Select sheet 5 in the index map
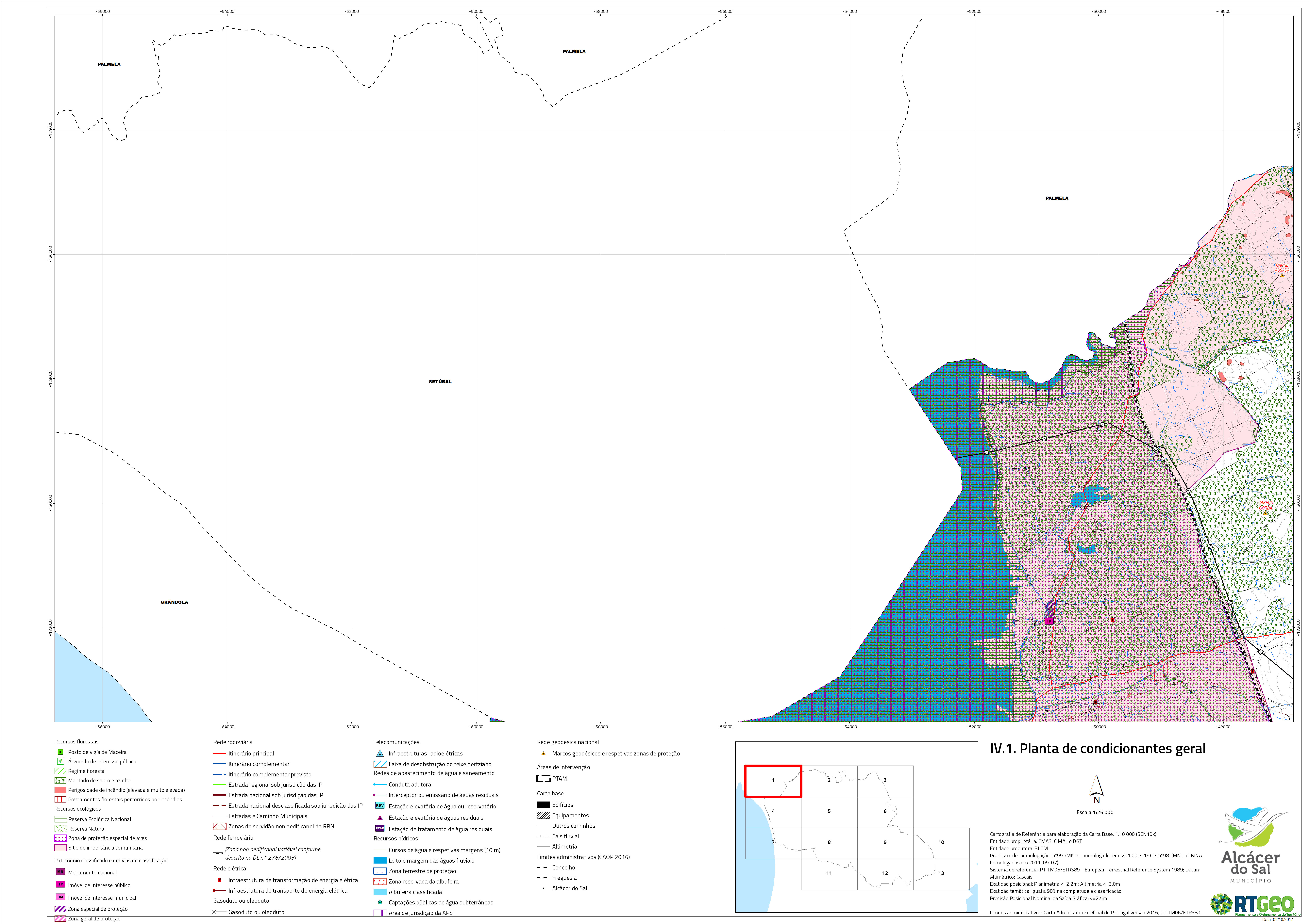This screenshot has width=1309, height=924. click(x=829, y=812)
